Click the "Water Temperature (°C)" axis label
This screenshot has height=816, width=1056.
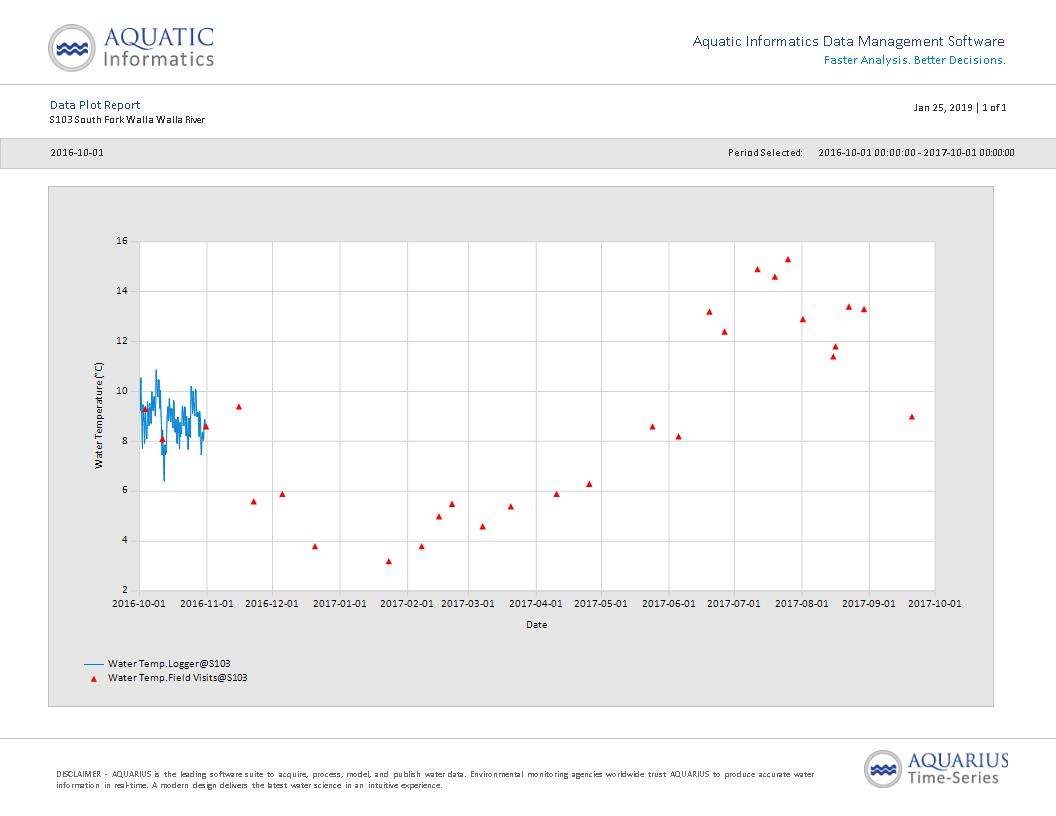pyautogui.click(x=99, y=415)
